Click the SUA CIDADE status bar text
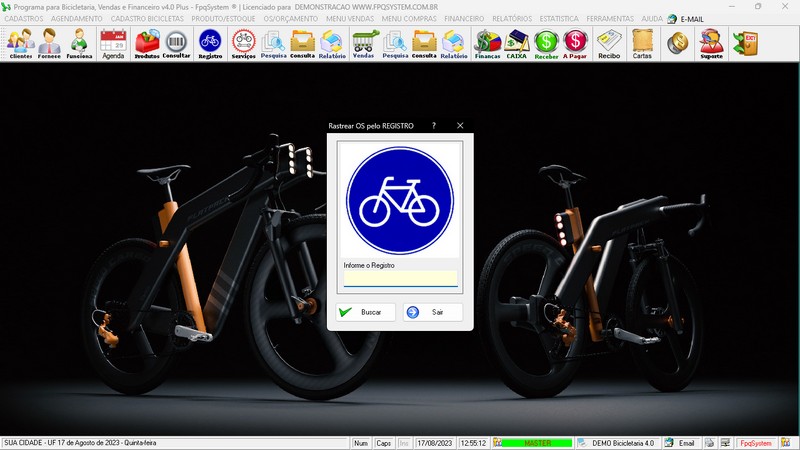Screen dimensions: 800x450 [81, 443]
